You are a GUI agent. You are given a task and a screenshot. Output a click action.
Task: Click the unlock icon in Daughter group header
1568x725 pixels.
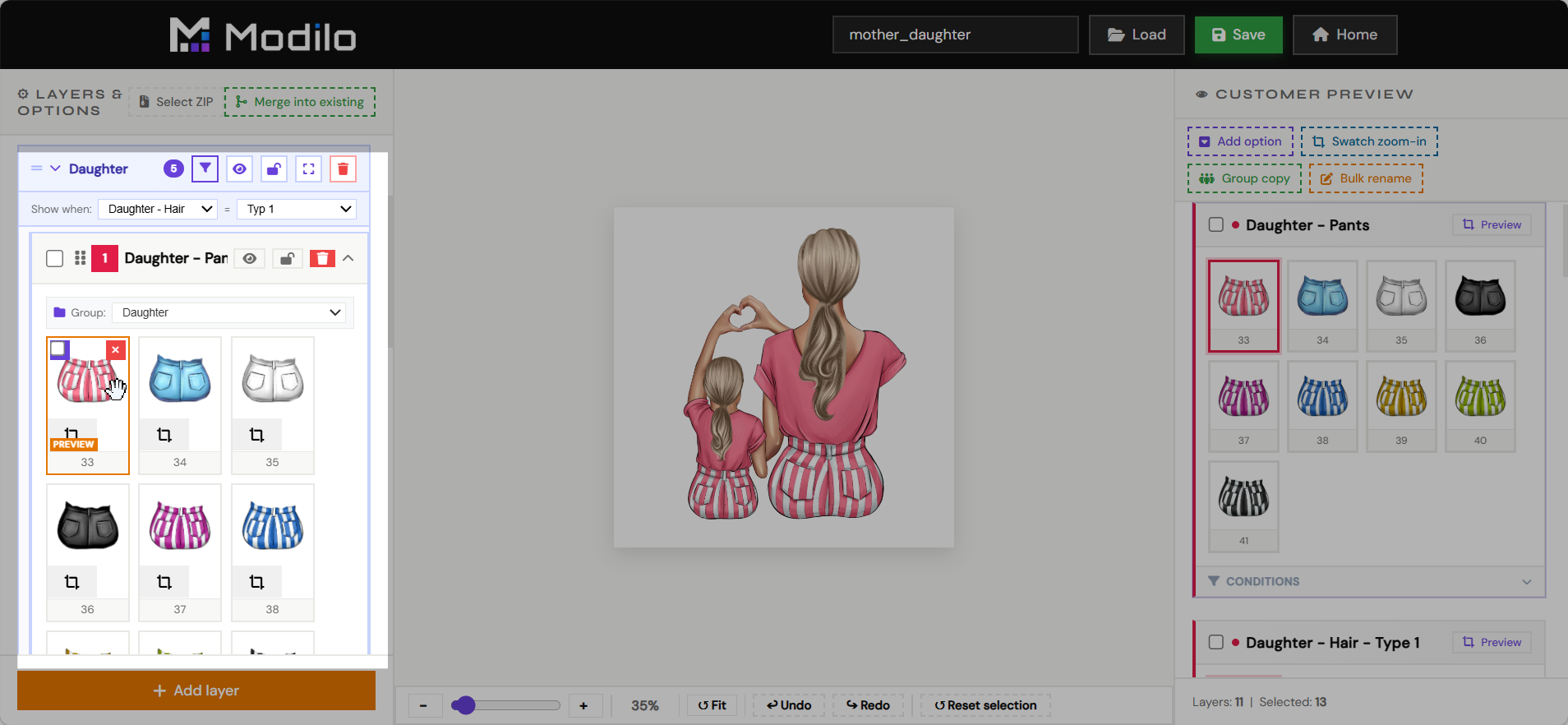(x=274, y=169)
